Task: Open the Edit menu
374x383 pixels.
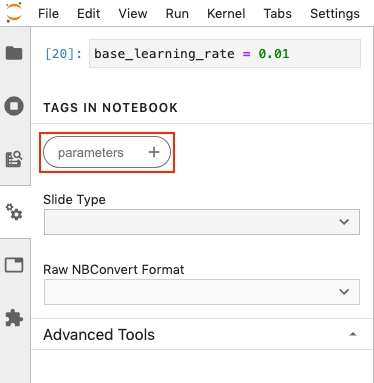Action: pyautogui.click(x=88, y=14)
